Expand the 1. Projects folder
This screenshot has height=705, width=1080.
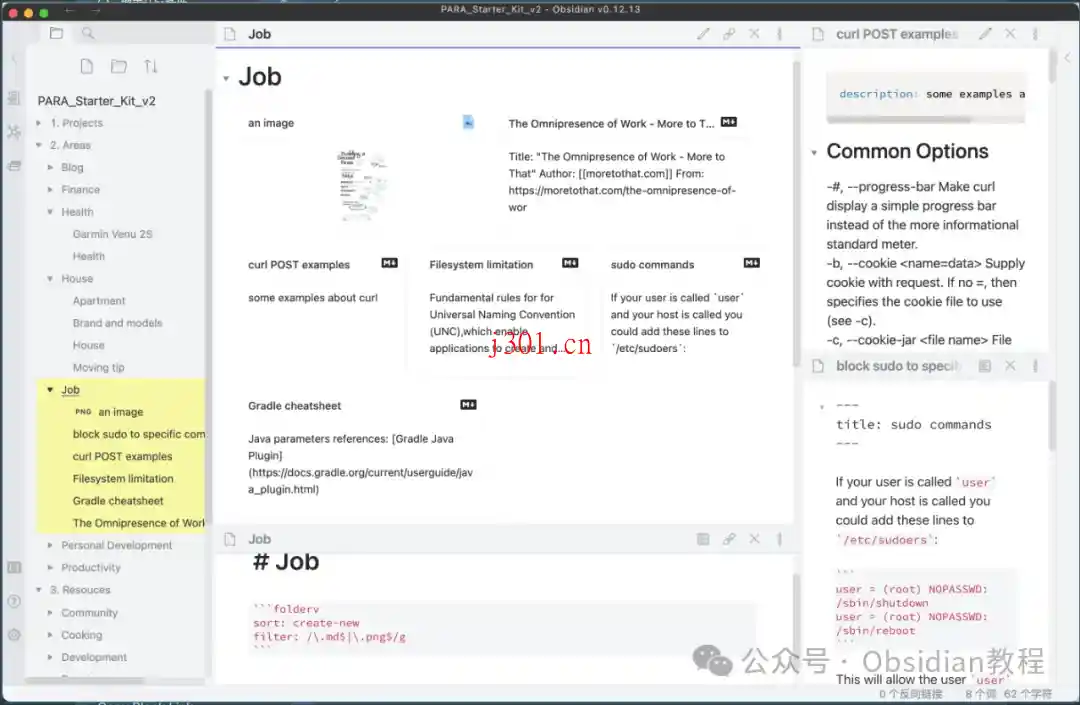(39, 123)
